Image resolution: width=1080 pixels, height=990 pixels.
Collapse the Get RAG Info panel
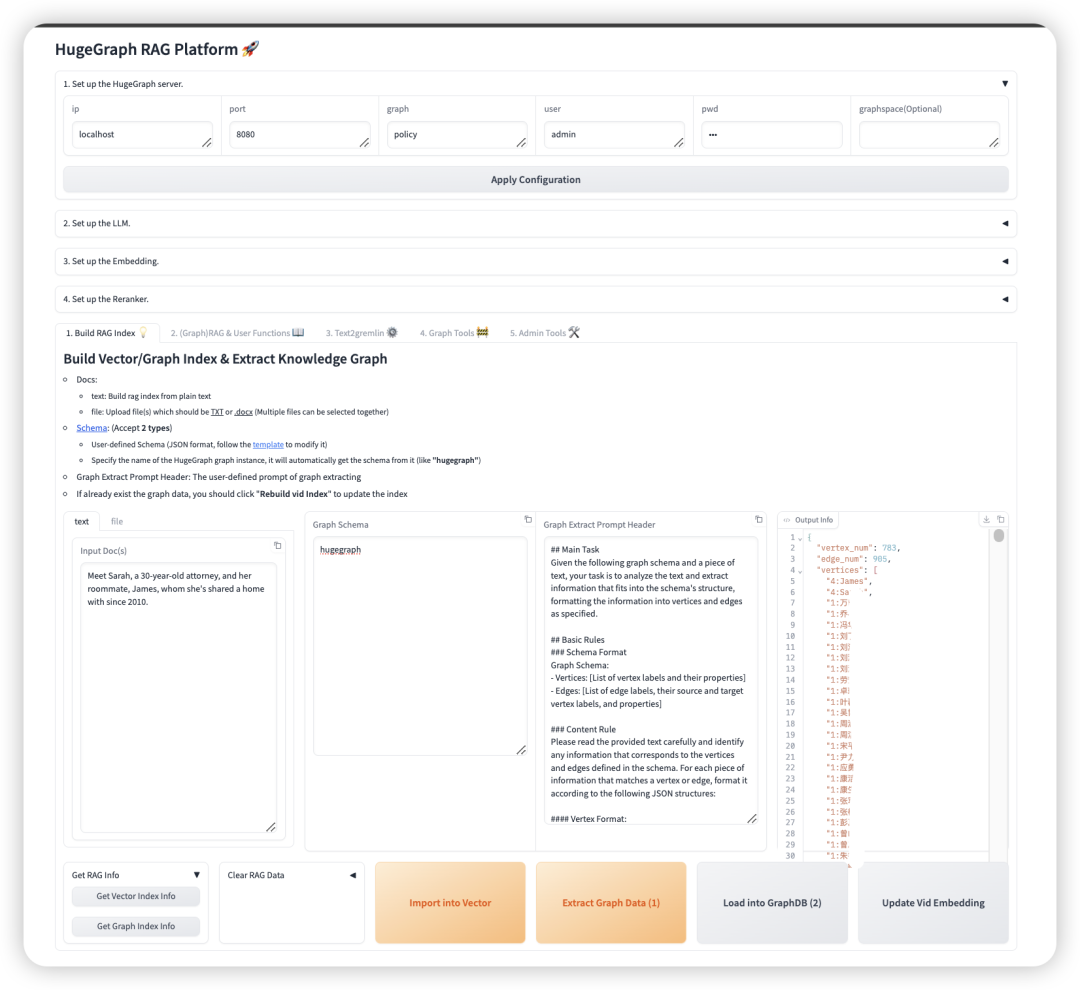[x=196, y=875]
